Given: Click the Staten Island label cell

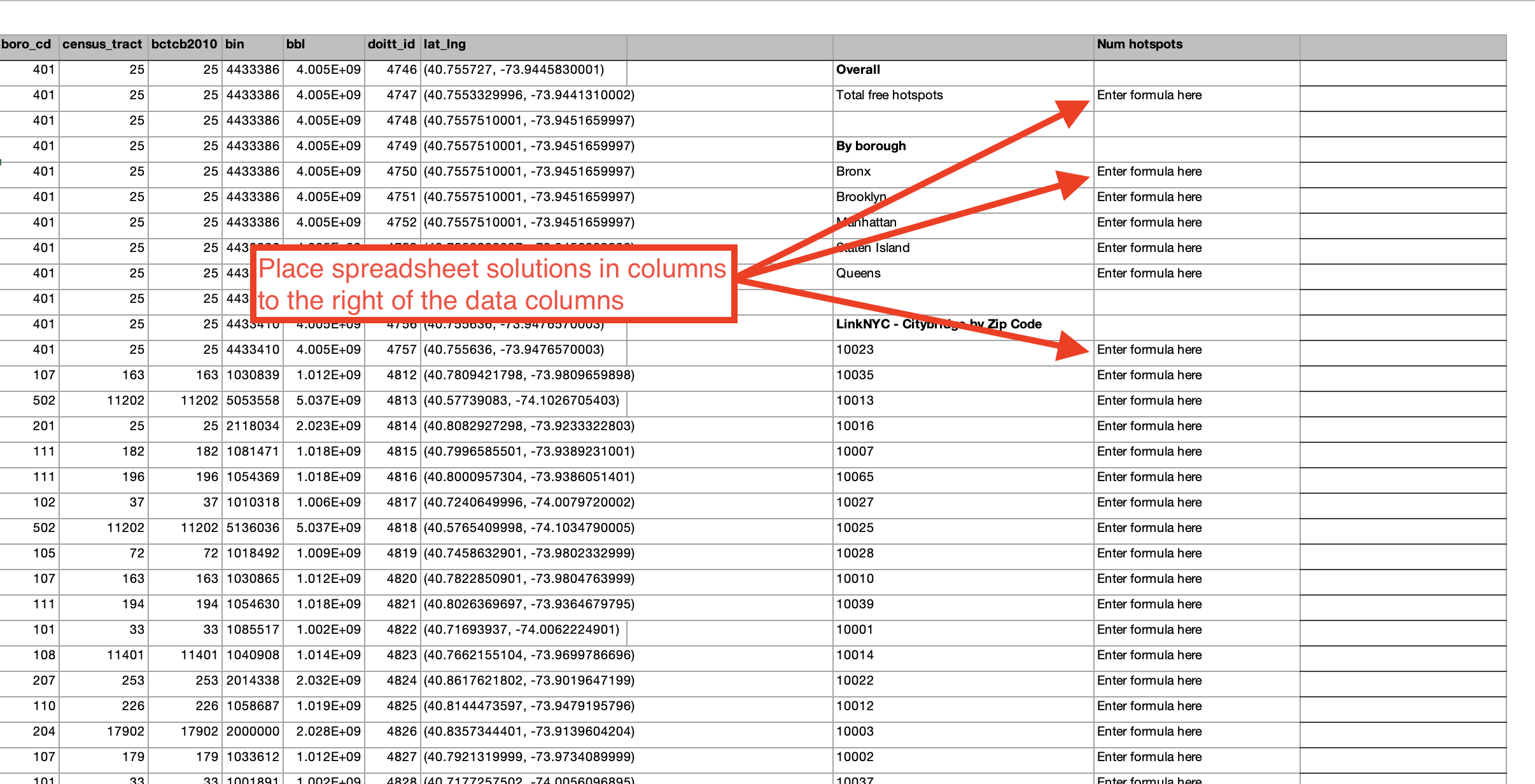Looking at the screenshot, I should pos(964,251).
